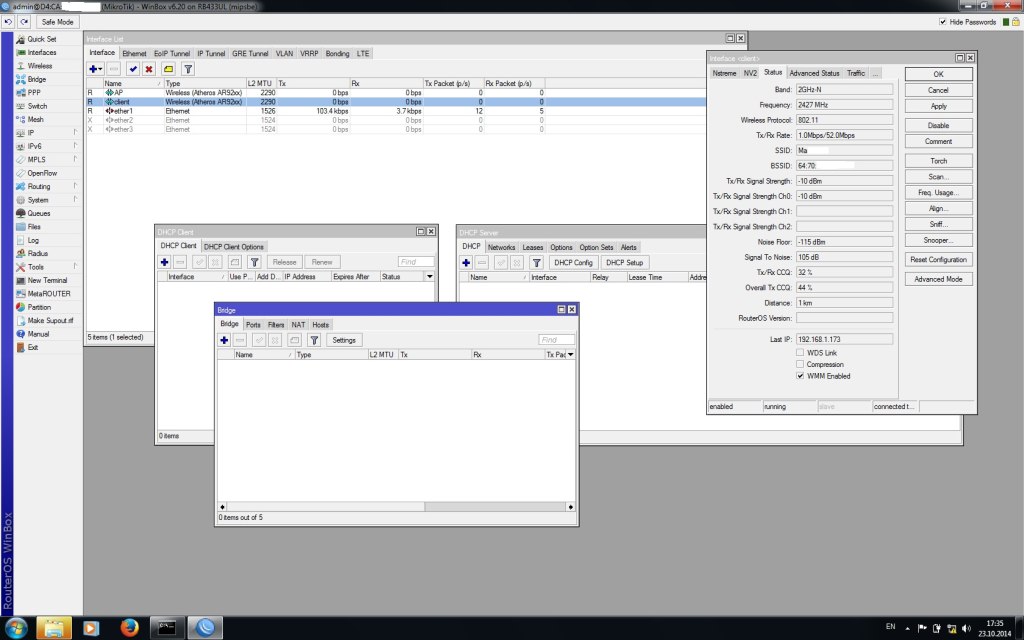The image size is (1024, 640).
Task: Click filter icon in Bridge window
Action: pos(314,340)
